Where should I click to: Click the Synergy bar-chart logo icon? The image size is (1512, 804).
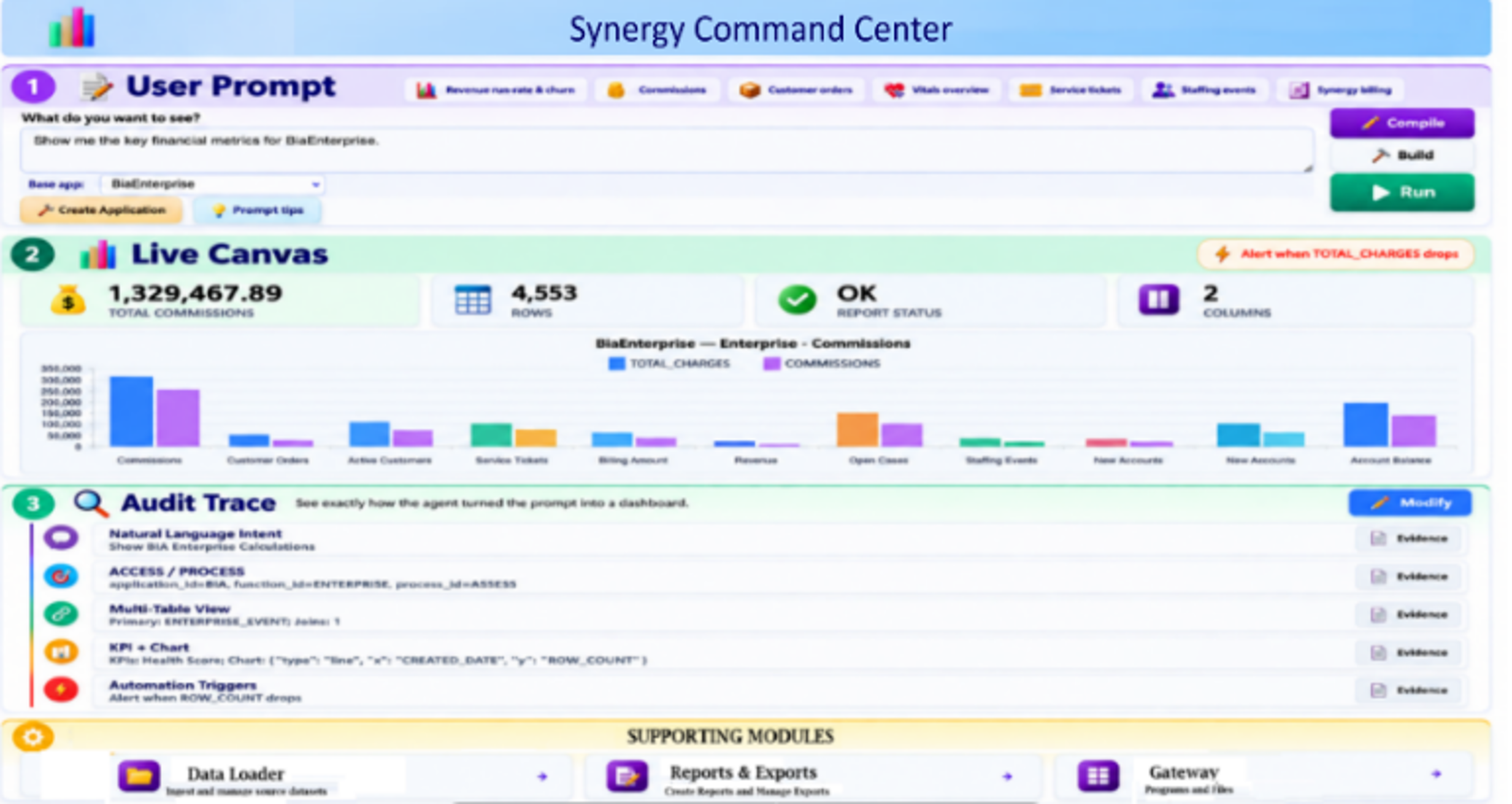point(72,28)
